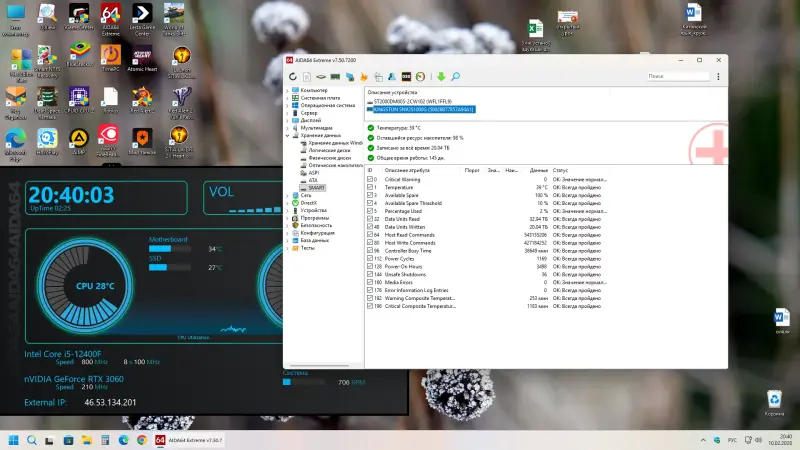Viewport: 800px width, 450px height.
Task: Launch the disk benchmark toolbar icon
Action: click(321, 77)
